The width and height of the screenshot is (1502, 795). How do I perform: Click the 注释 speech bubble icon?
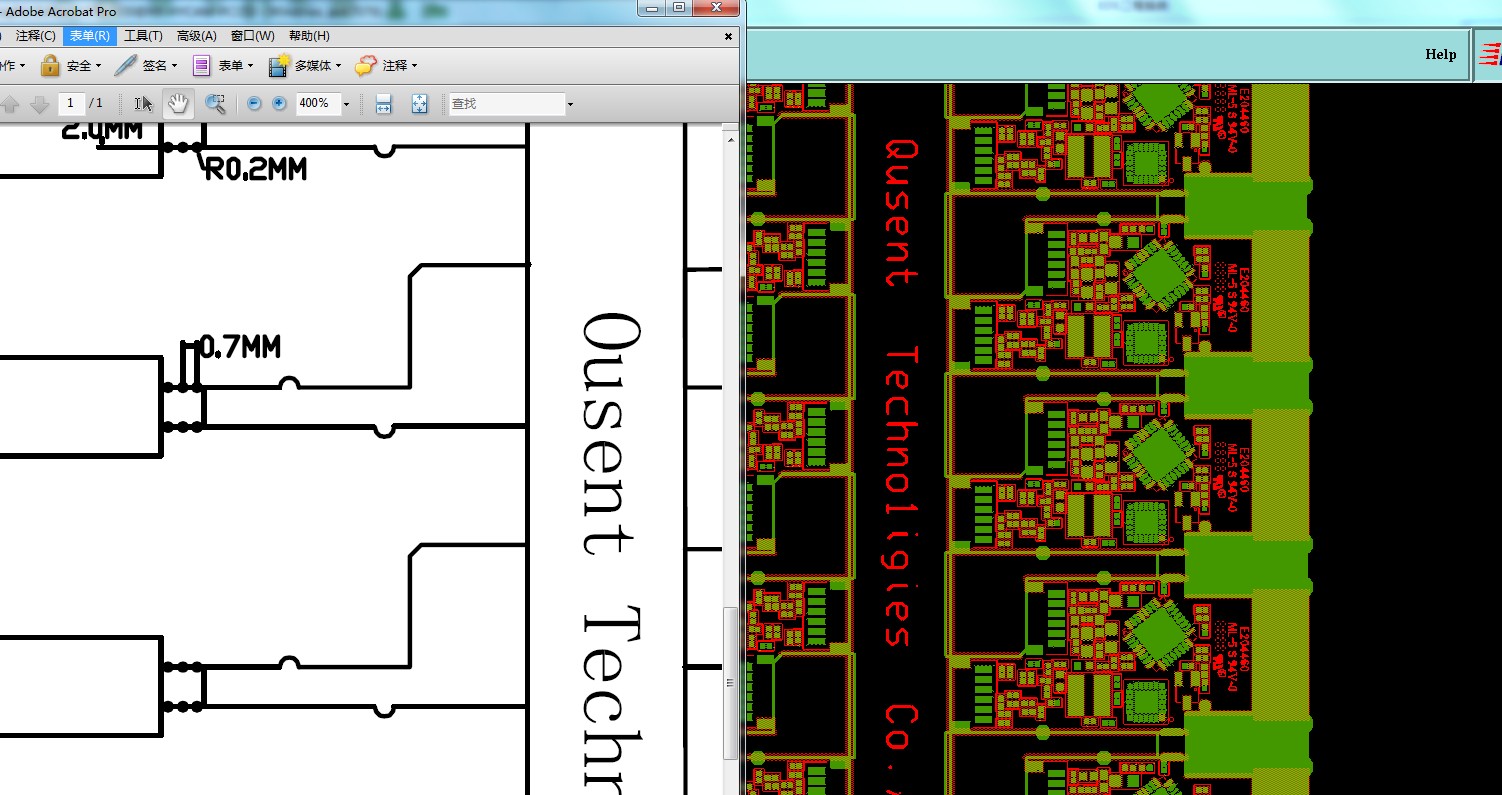tap(366, 66)
